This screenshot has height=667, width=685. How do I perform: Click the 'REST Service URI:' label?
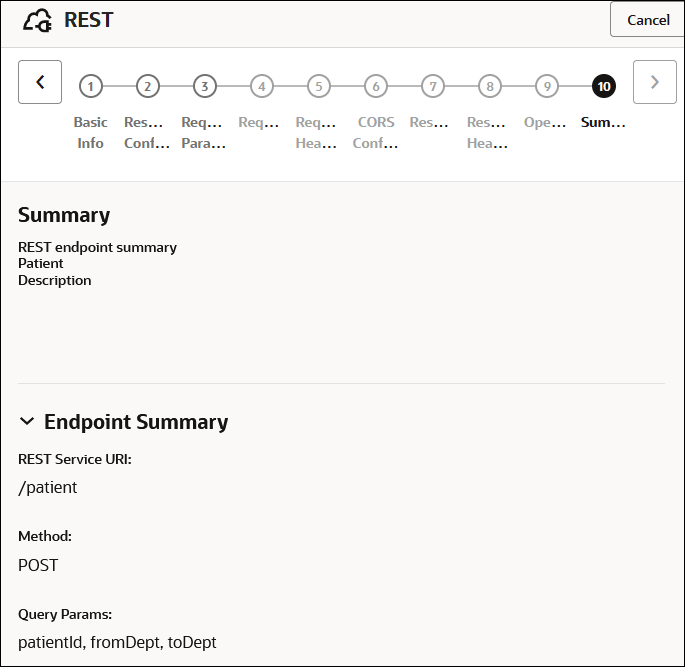(75, 460)
